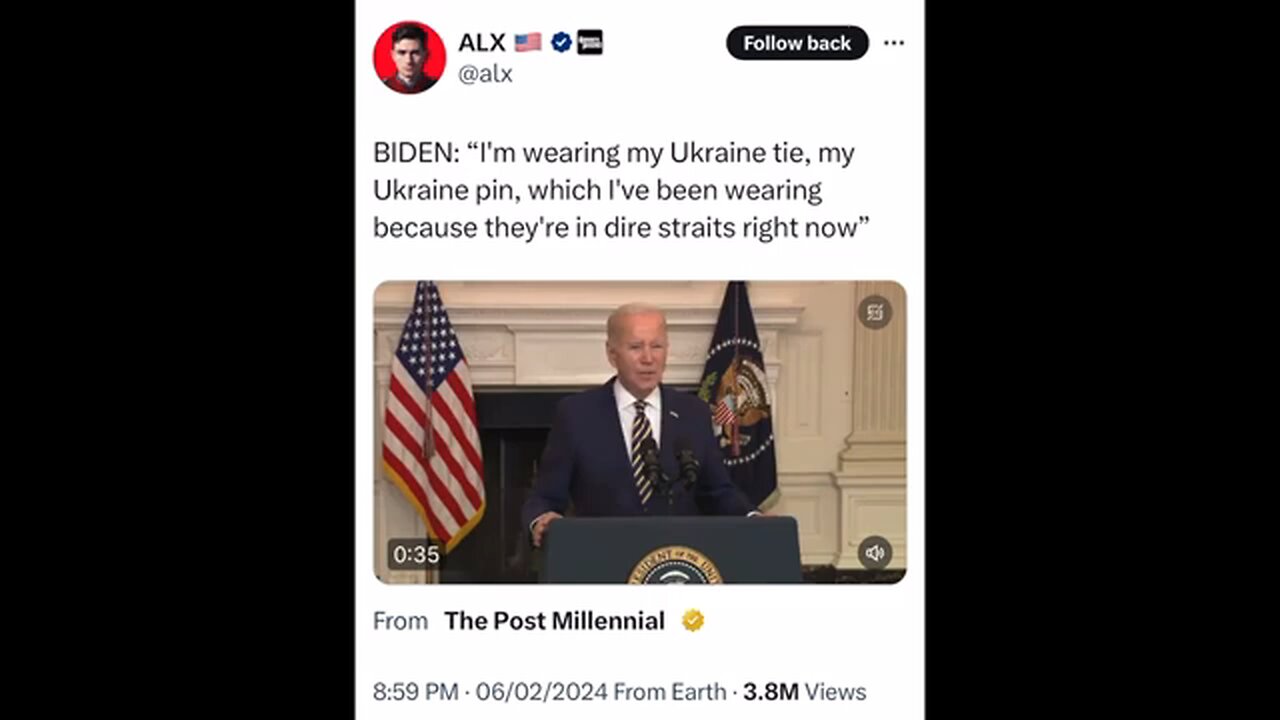Open ALX's profile picture avatar
Screen dimensions: 1280x720
click(409, 57)
